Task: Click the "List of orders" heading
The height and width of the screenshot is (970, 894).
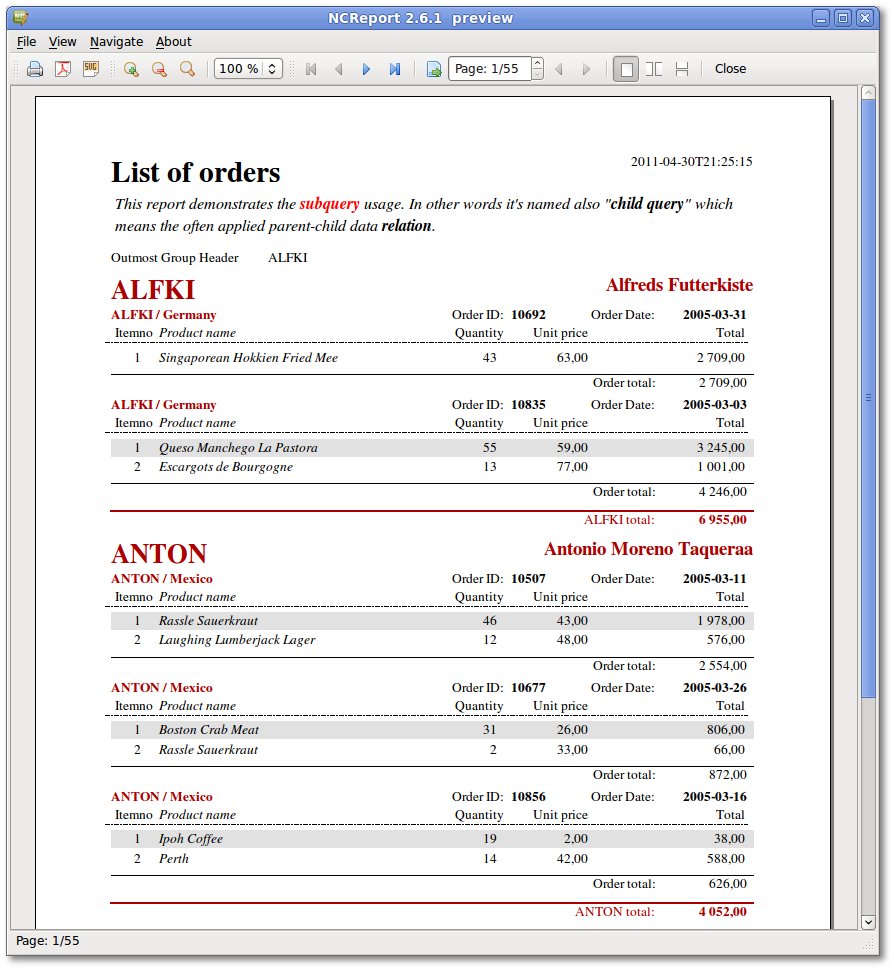Action: pyautogui.click(x=196, y=172)
